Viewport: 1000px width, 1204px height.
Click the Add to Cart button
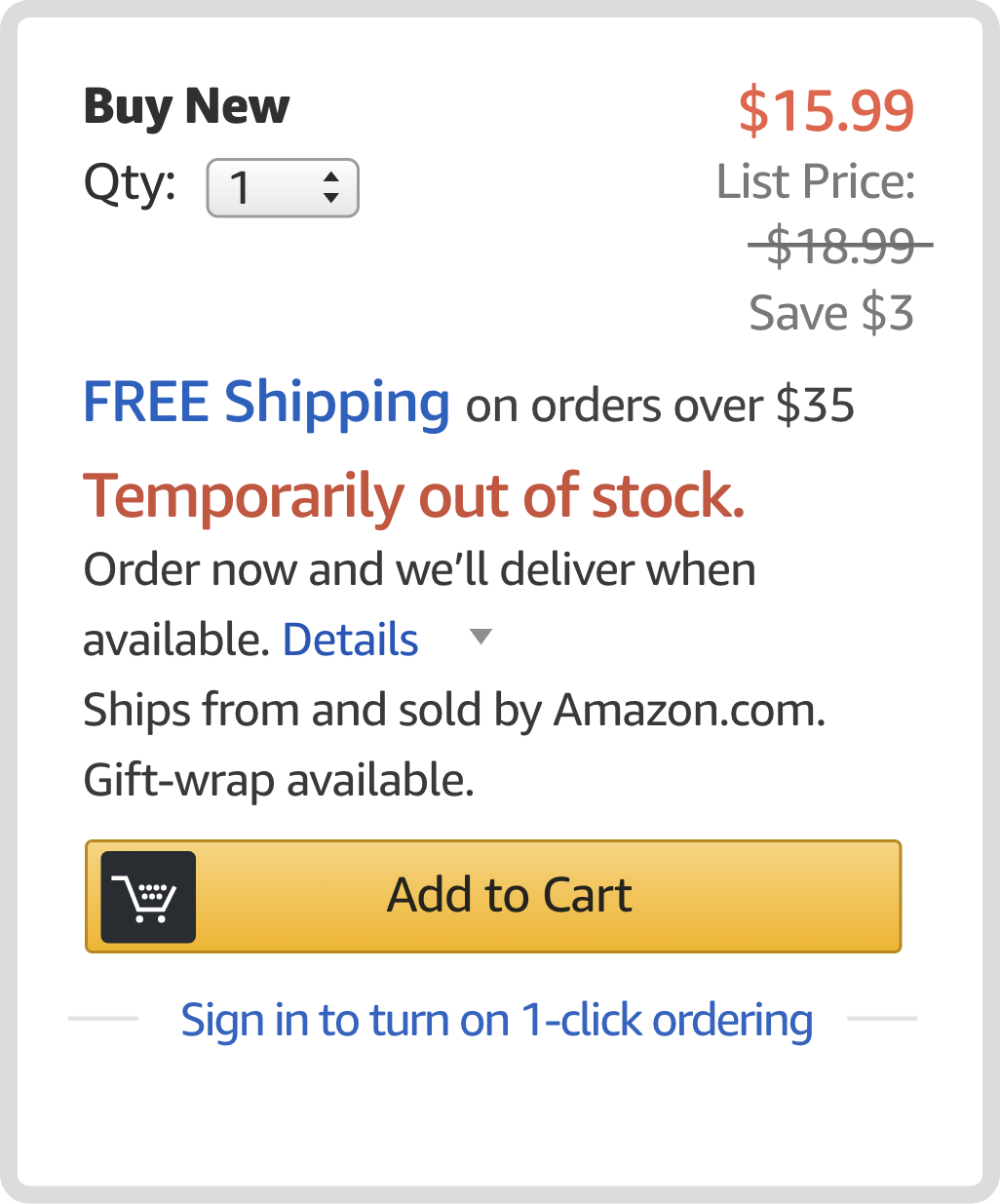pyautogui.click(x=509, y=895)
